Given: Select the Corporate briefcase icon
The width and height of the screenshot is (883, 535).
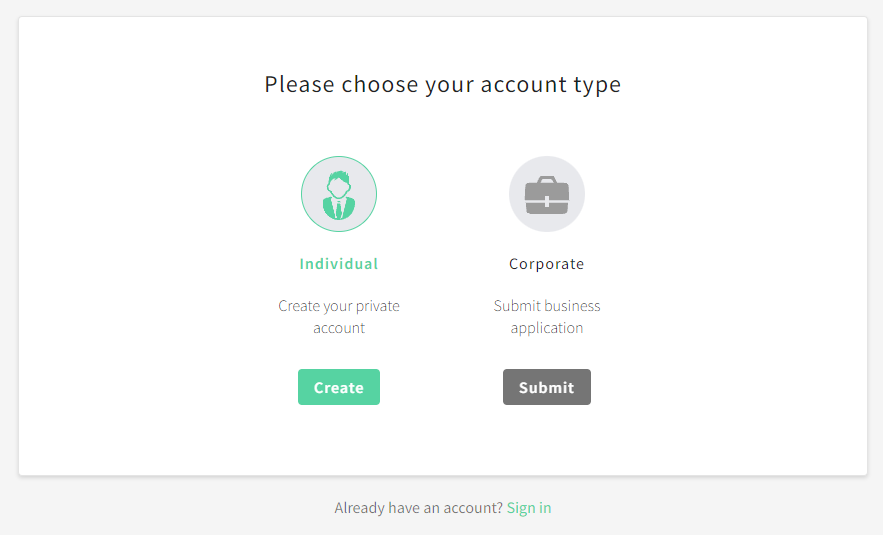Looking at the screenshot, I should click(546, 194).
